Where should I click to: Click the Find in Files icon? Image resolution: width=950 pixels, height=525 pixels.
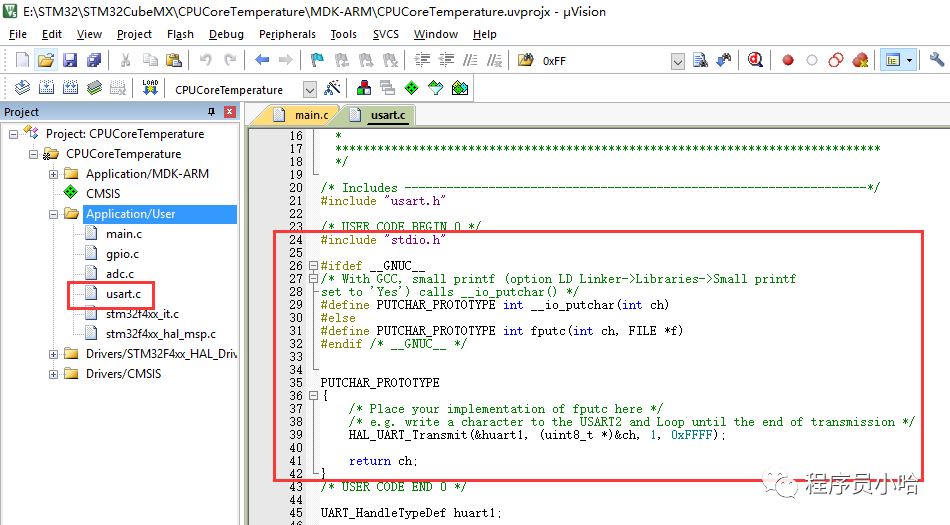[x=526, y=61]
